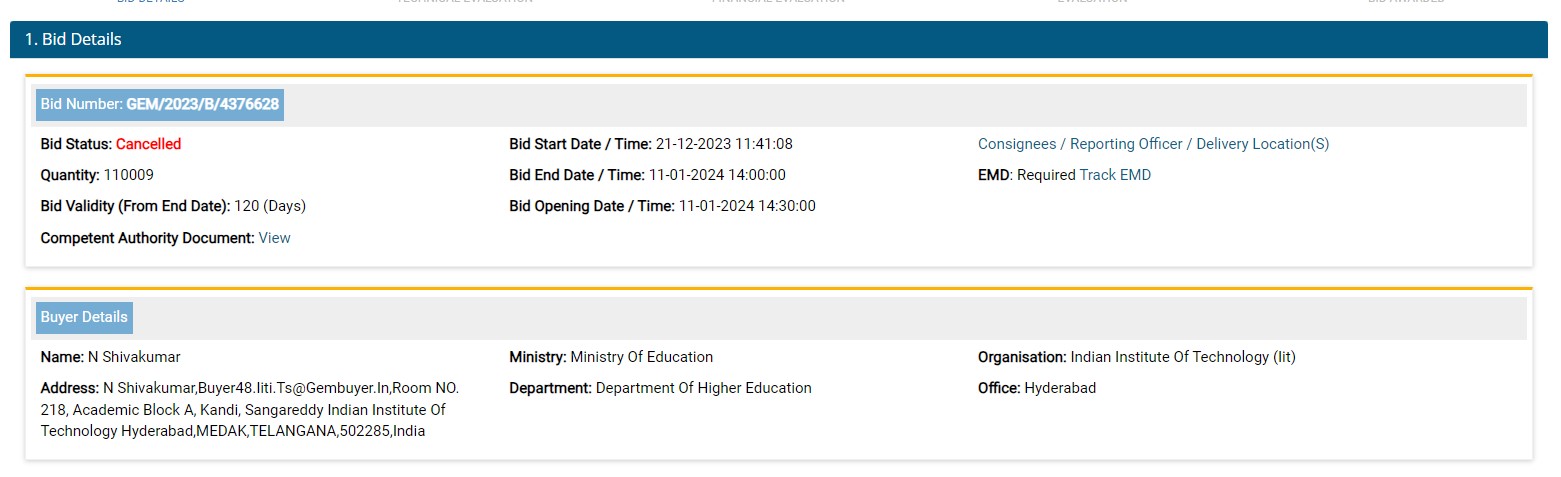Image resolution: width=1561 pixels, height=477 pixels.
Task: Click the Office value Hyderabad
Action: click(x=1060, y=388)
